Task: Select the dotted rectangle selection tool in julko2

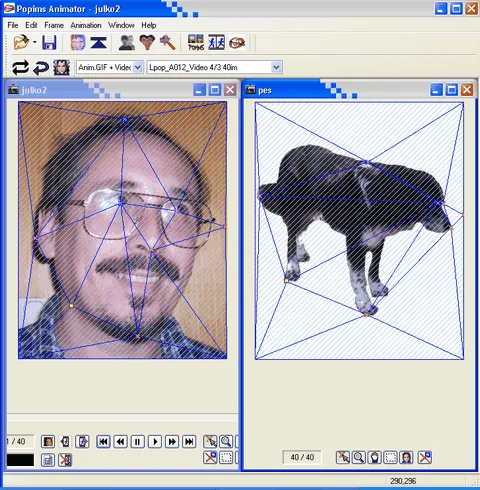Action: pos(226,458)
